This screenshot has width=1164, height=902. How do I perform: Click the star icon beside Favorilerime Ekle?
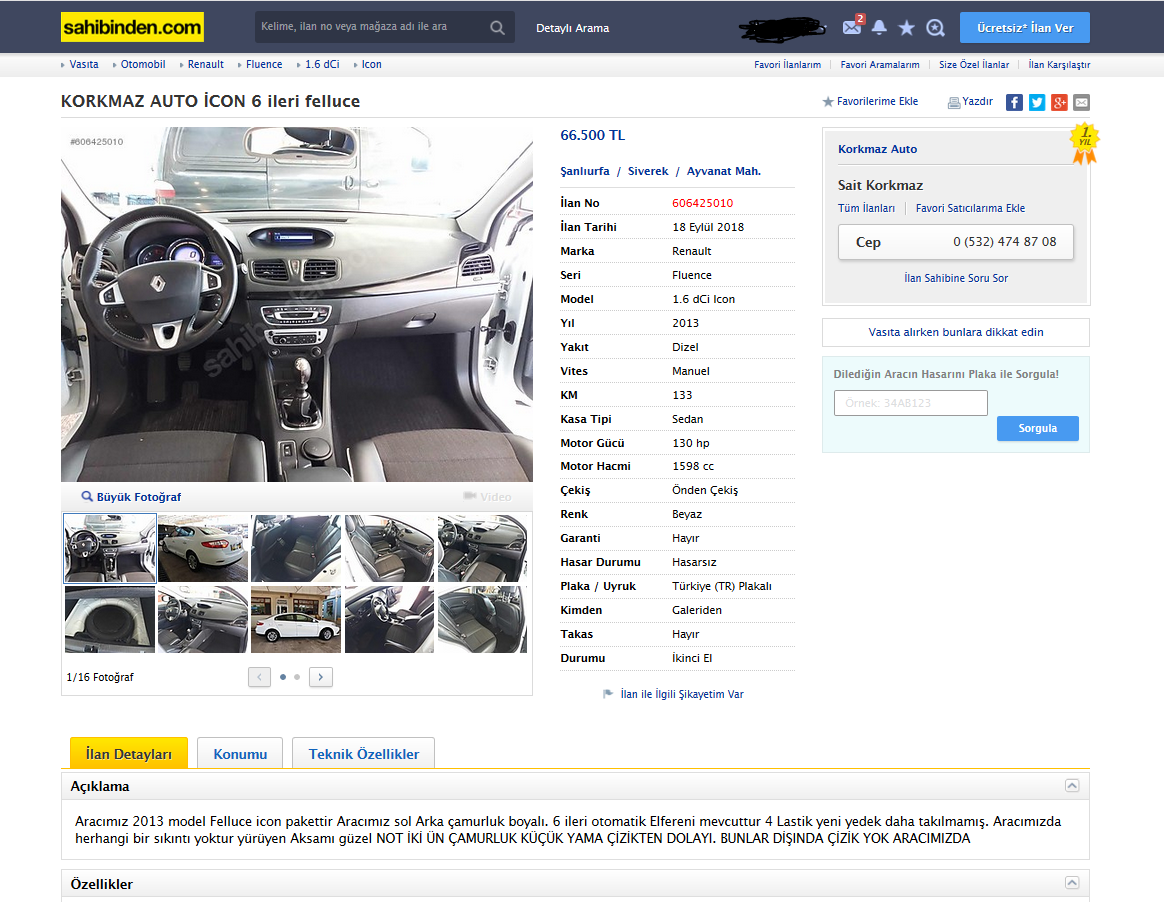828,102
